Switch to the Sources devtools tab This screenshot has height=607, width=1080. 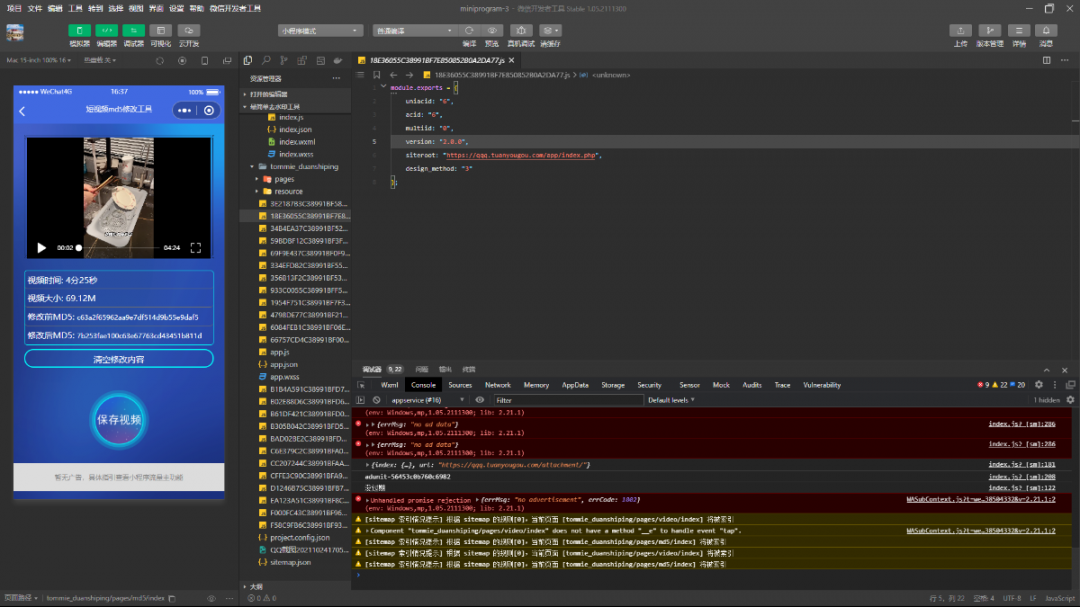click(x=460, y=385)
